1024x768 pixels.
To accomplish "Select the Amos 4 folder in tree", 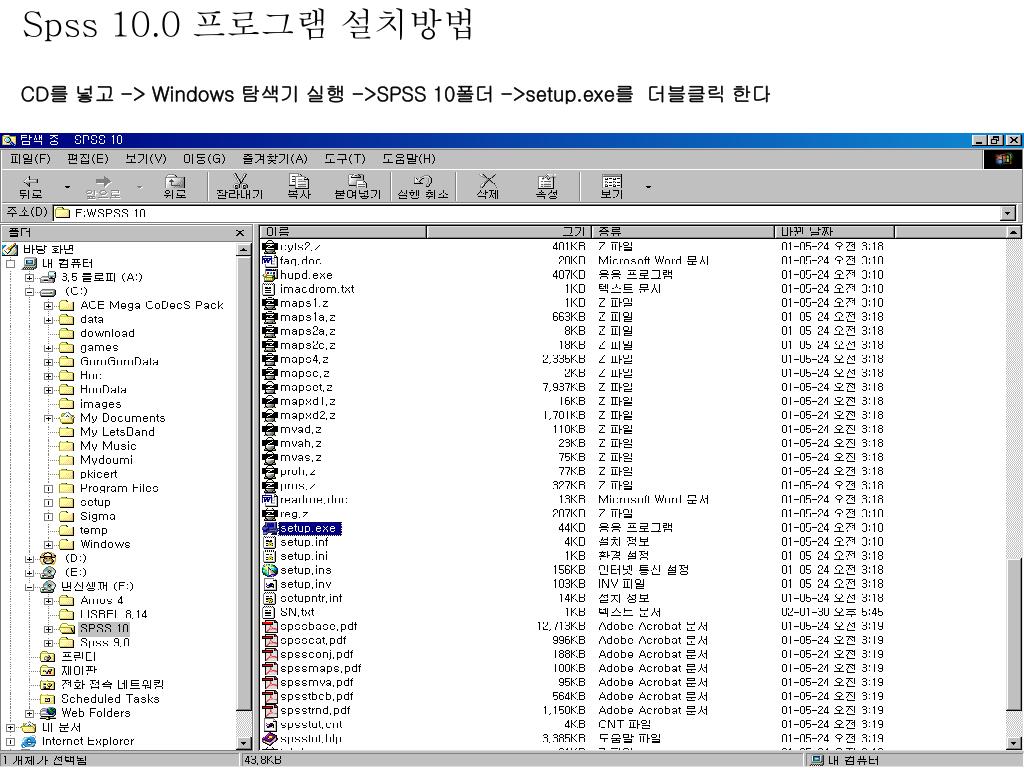I will [x=102, y=600].
